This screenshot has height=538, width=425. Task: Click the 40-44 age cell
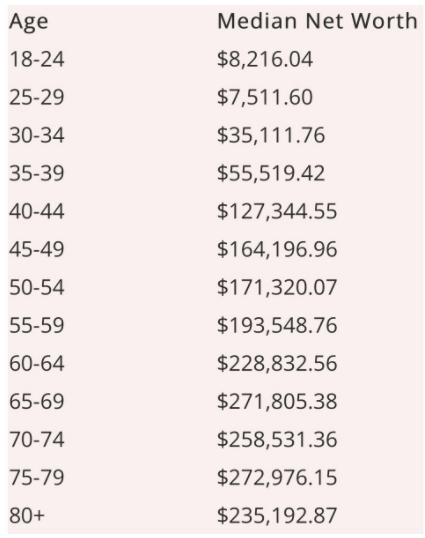pos(37,211)
